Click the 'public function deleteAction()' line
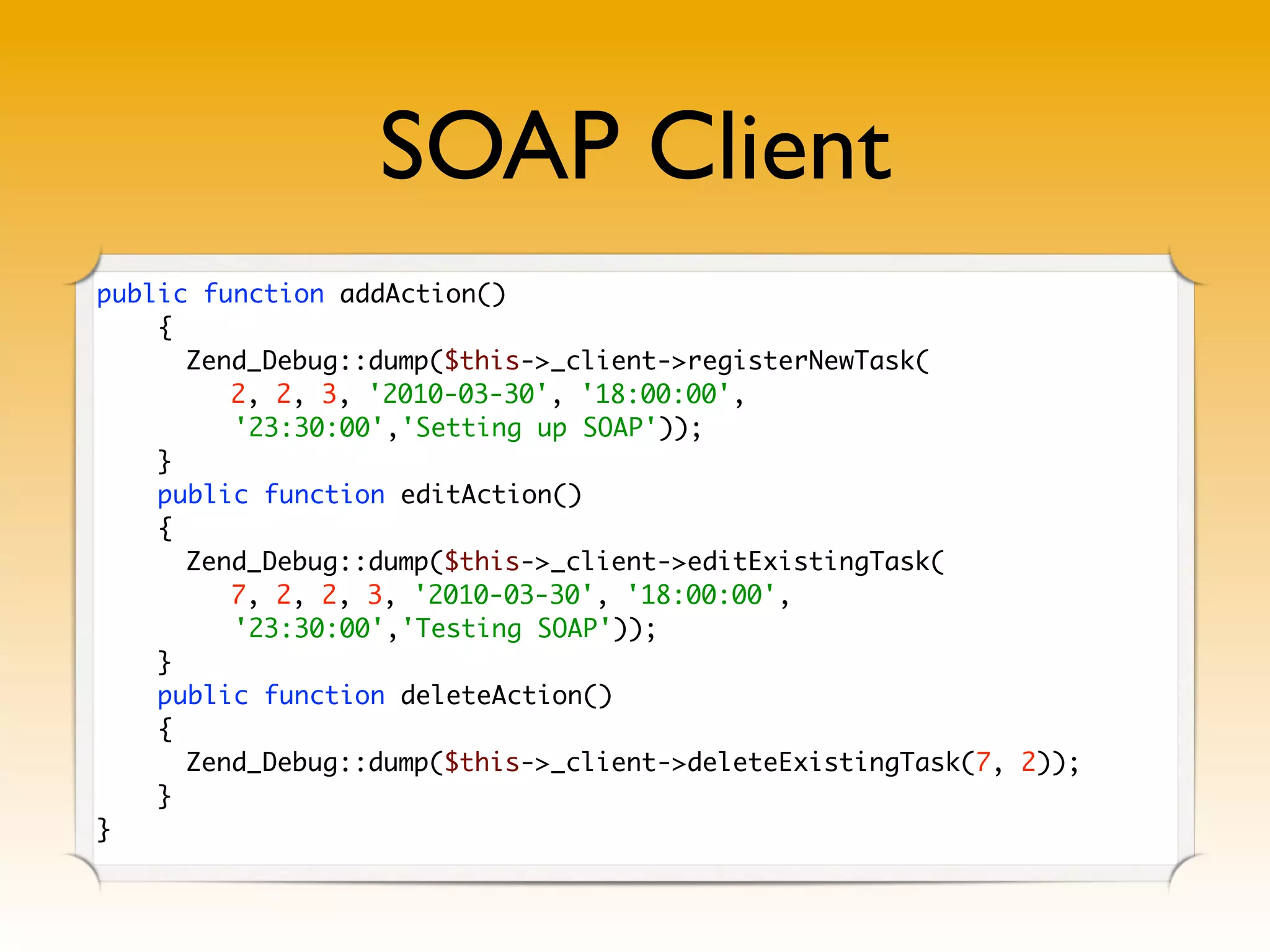The height and width of the screenshot is (952, 1270). pos(384,695)
